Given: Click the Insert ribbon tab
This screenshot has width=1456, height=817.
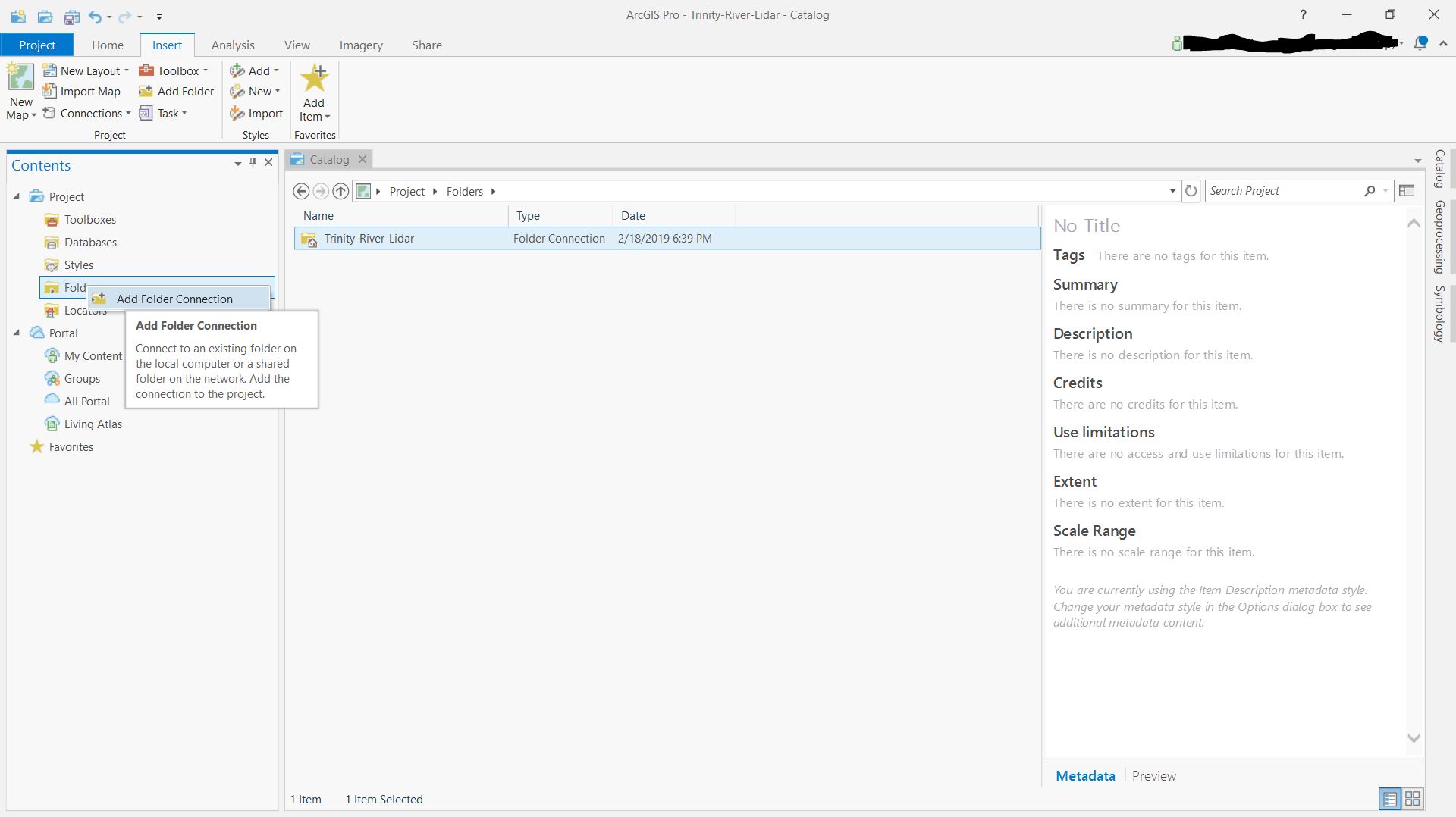Looking at the screenshot, I should point(167,45).
